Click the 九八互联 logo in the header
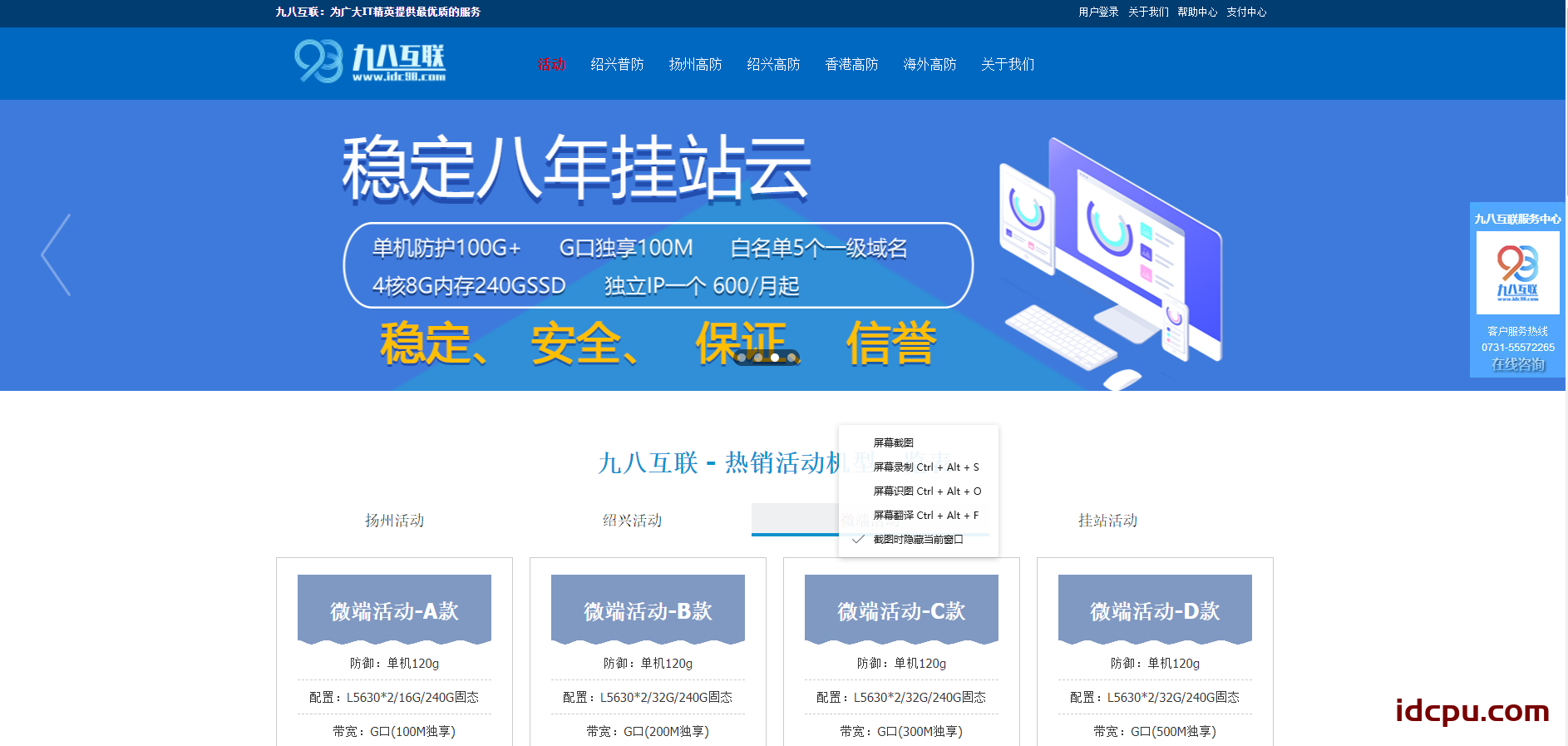 pos(370,62)
